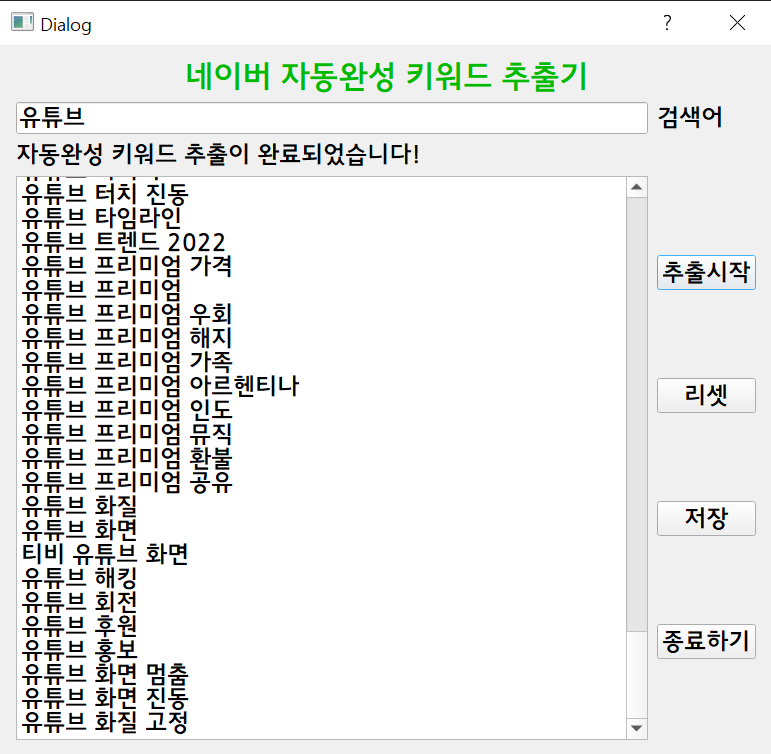Click the 추출시작 button

(705, 272)
